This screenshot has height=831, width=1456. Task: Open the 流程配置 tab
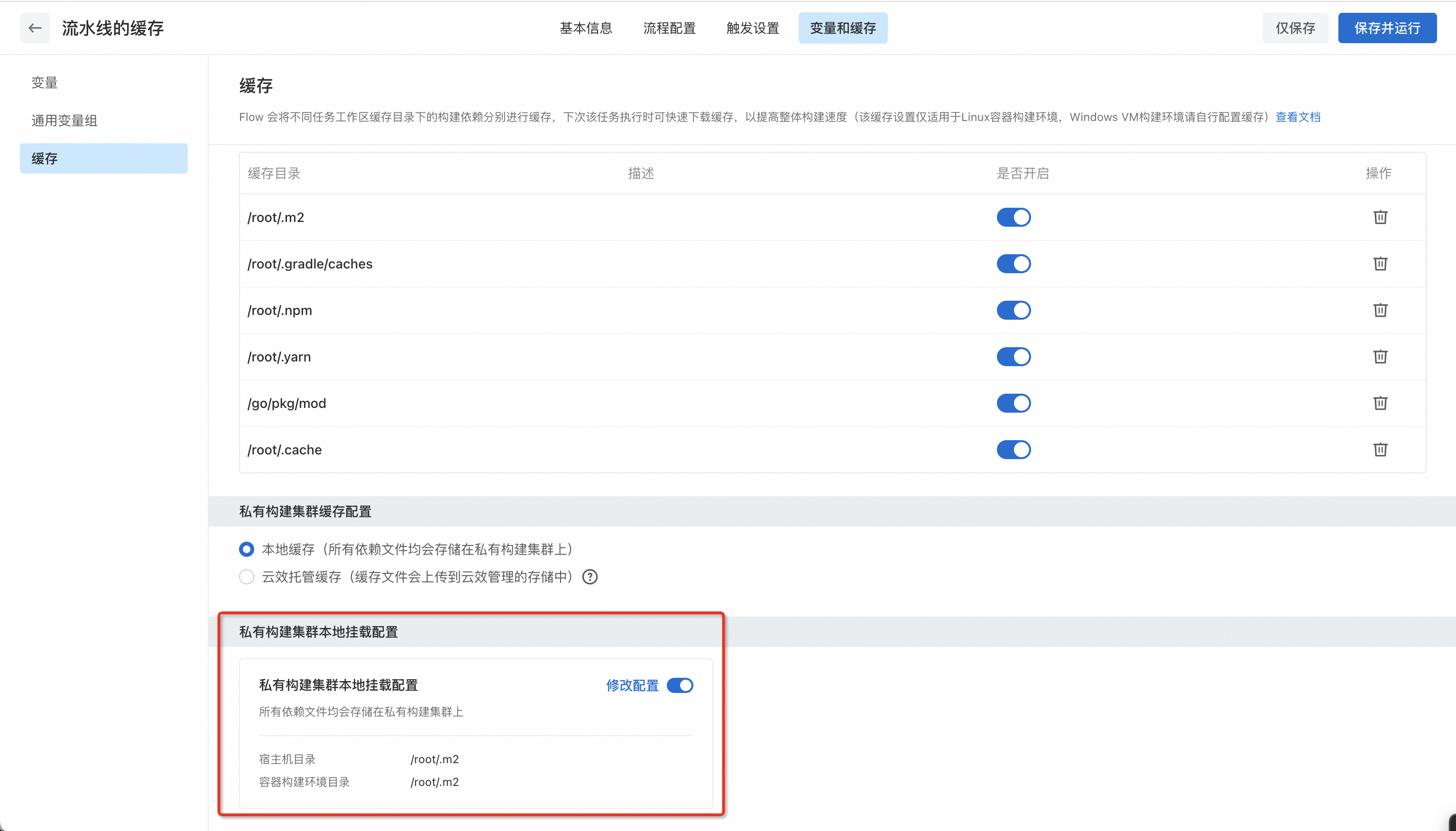click(669, 28)
